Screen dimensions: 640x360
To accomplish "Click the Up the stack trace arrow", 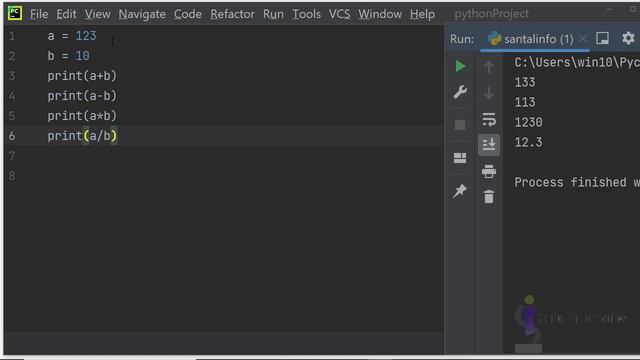I will coord(489,67).
